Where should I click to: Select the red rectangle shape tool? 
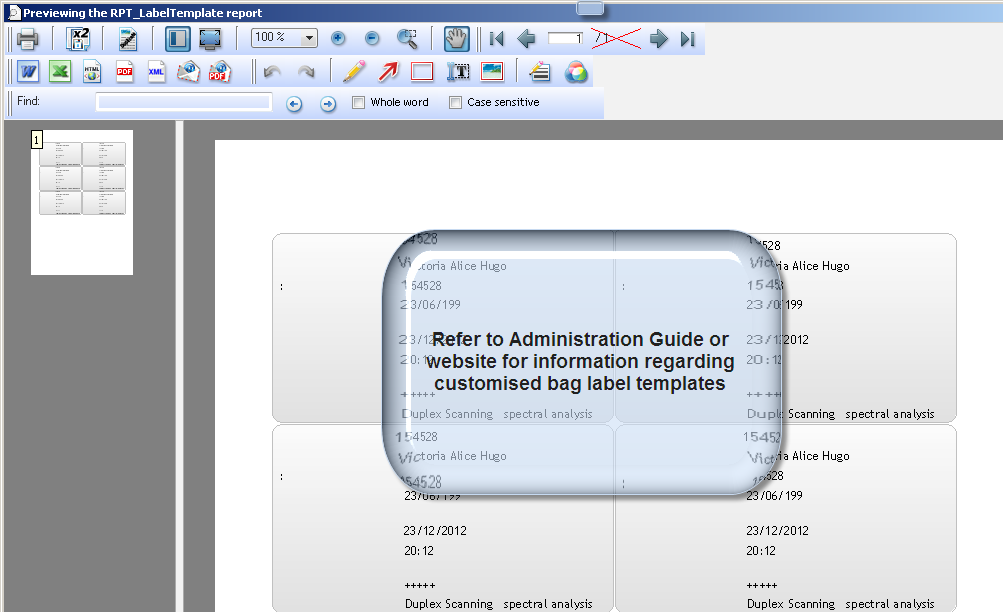(422, 72)
